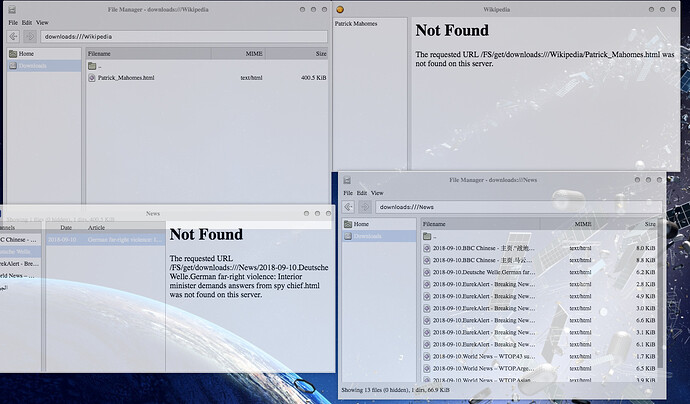
Task: Click the orange Wikipedia window app icon
Action: [340, 9]
